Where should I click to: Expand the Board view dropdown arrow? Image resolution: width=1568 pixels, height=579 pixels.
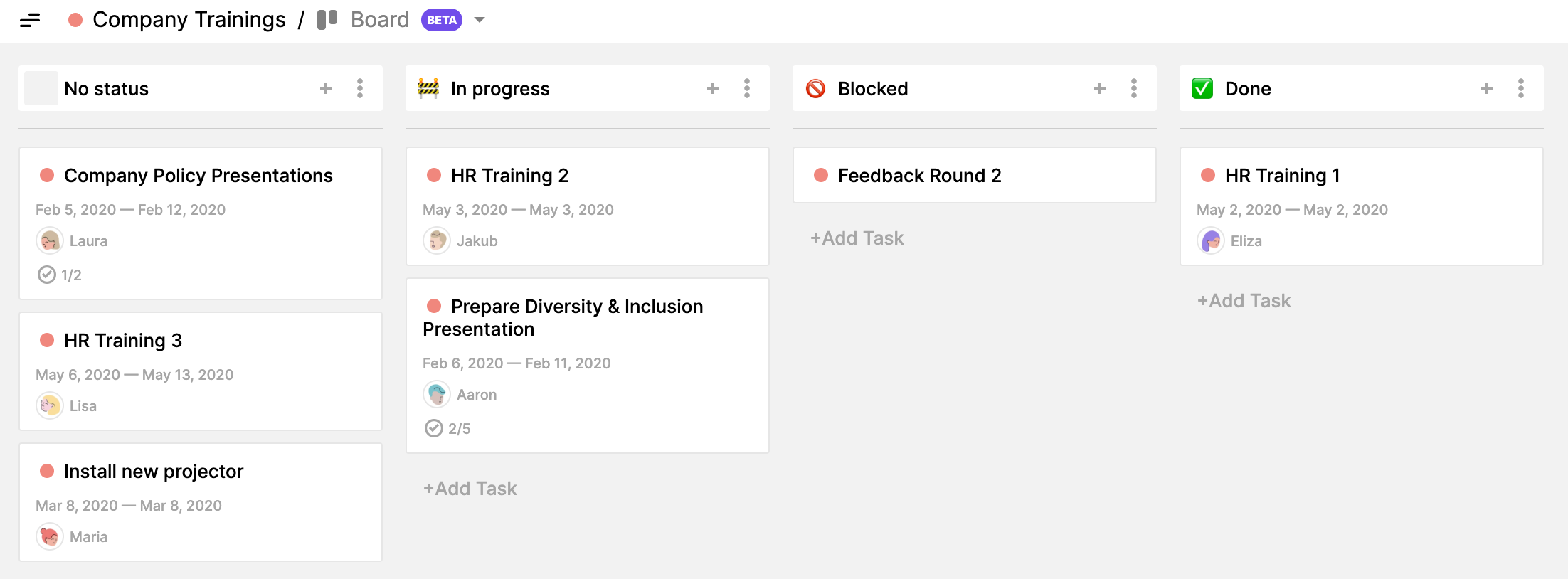point(480,20)
